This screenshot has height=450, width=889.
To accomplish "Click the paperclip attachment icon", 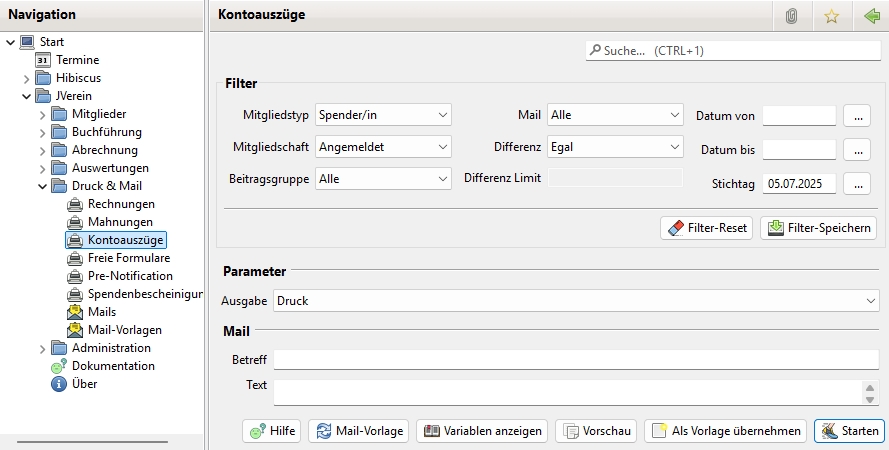I will coord(791,15).
